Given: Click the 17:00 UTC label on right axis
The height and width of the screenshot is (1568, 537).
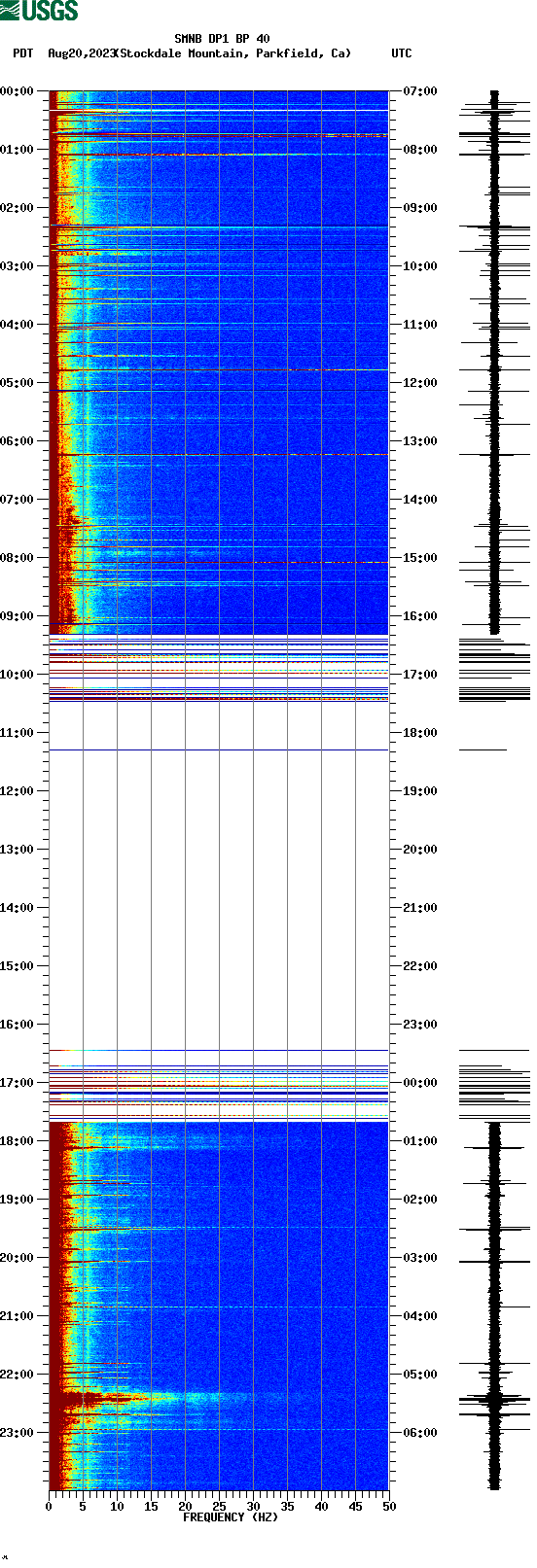Looking at the screenshot, I should [x=420, y=675].
